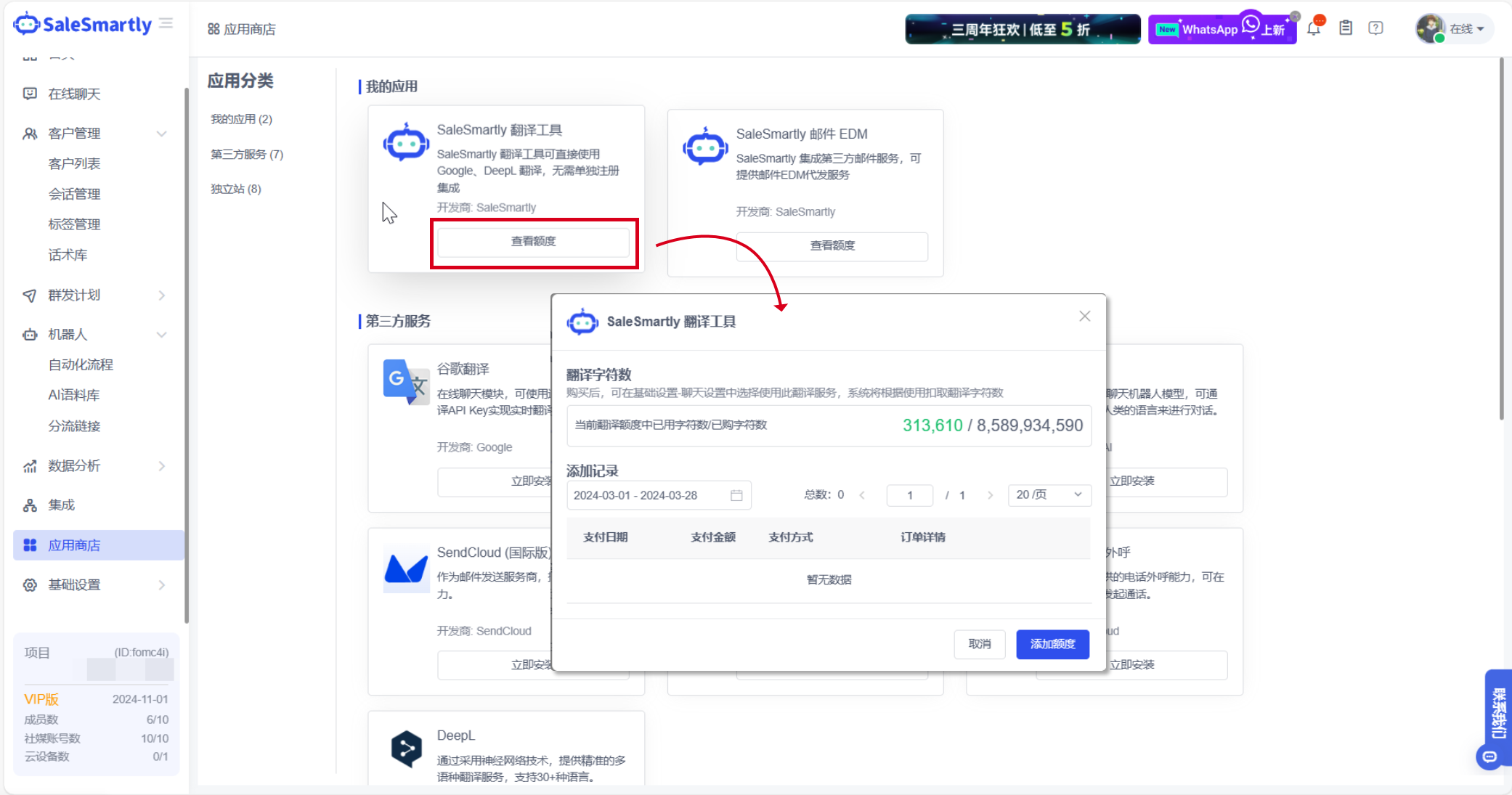Open the 20/页 page size dropdown
This screenshot has height=795, width=1512.
pos(1049,495)
